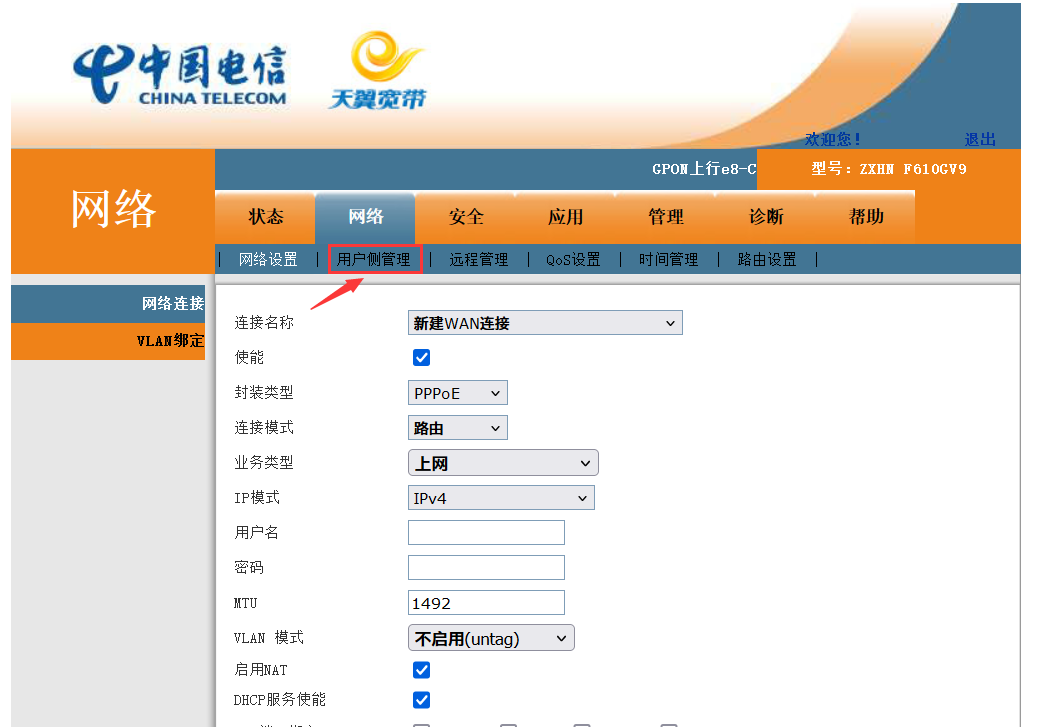Click the 型号: ZXHN F610GV9 text
Viewport: 1052px width, 727px height.
[888, 169]
